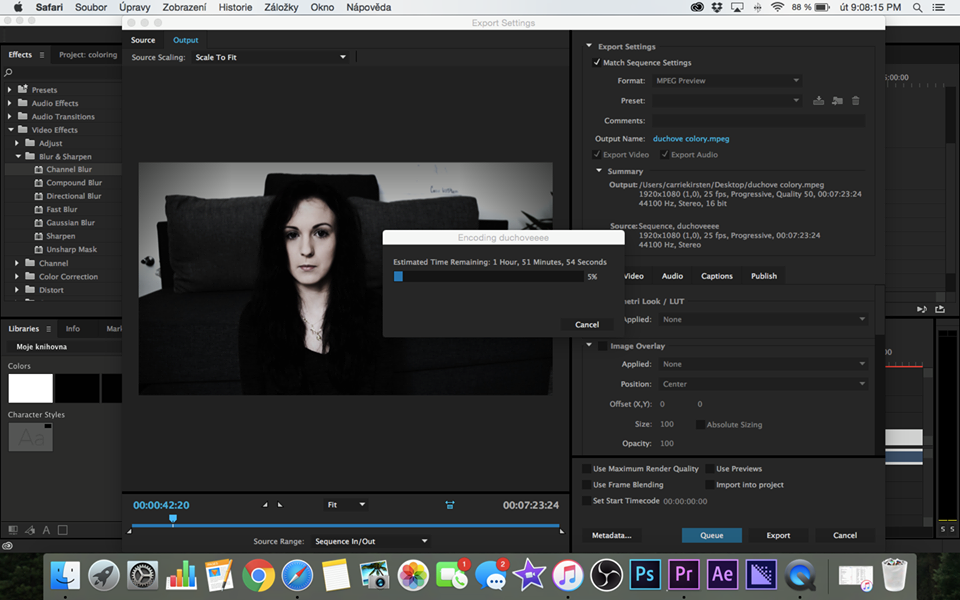Image resolution: width=960 pixels, height=600 pixels.
Task: Cancel the encoding progress dialog
Action: click(587, 324)
